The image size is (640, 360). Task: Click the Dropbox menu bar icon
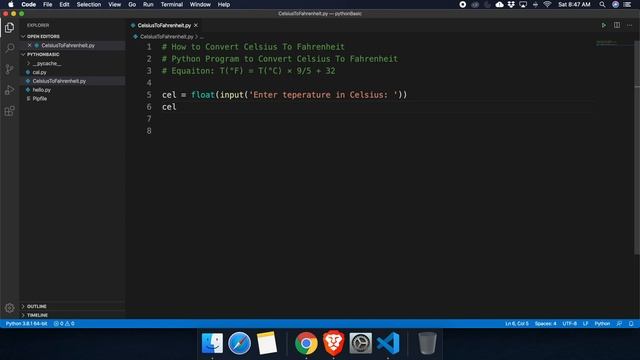(x=511, y=4)
